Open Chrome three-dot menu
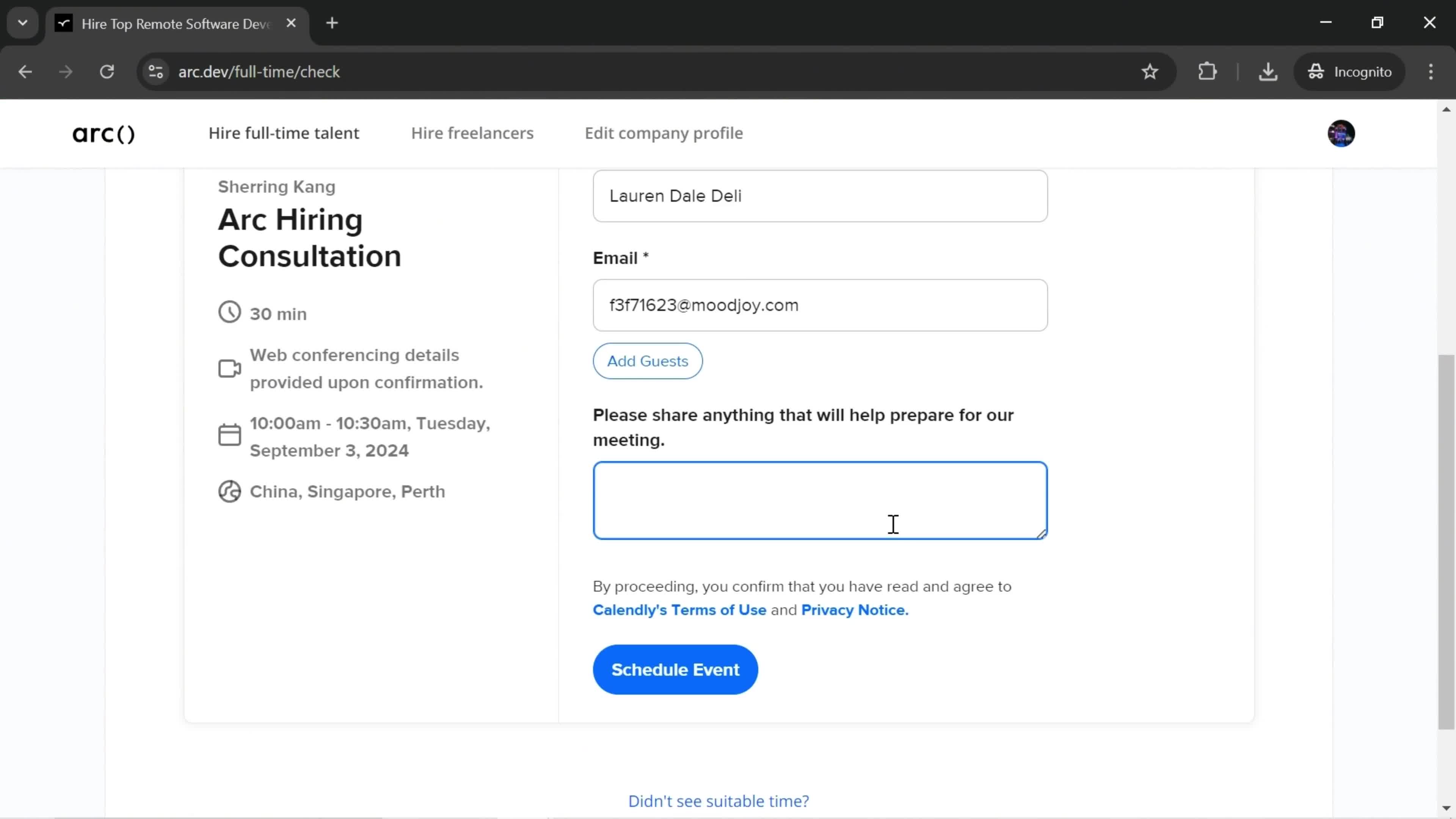This screenshot has width=1456, height=819. click(1431, 72)
